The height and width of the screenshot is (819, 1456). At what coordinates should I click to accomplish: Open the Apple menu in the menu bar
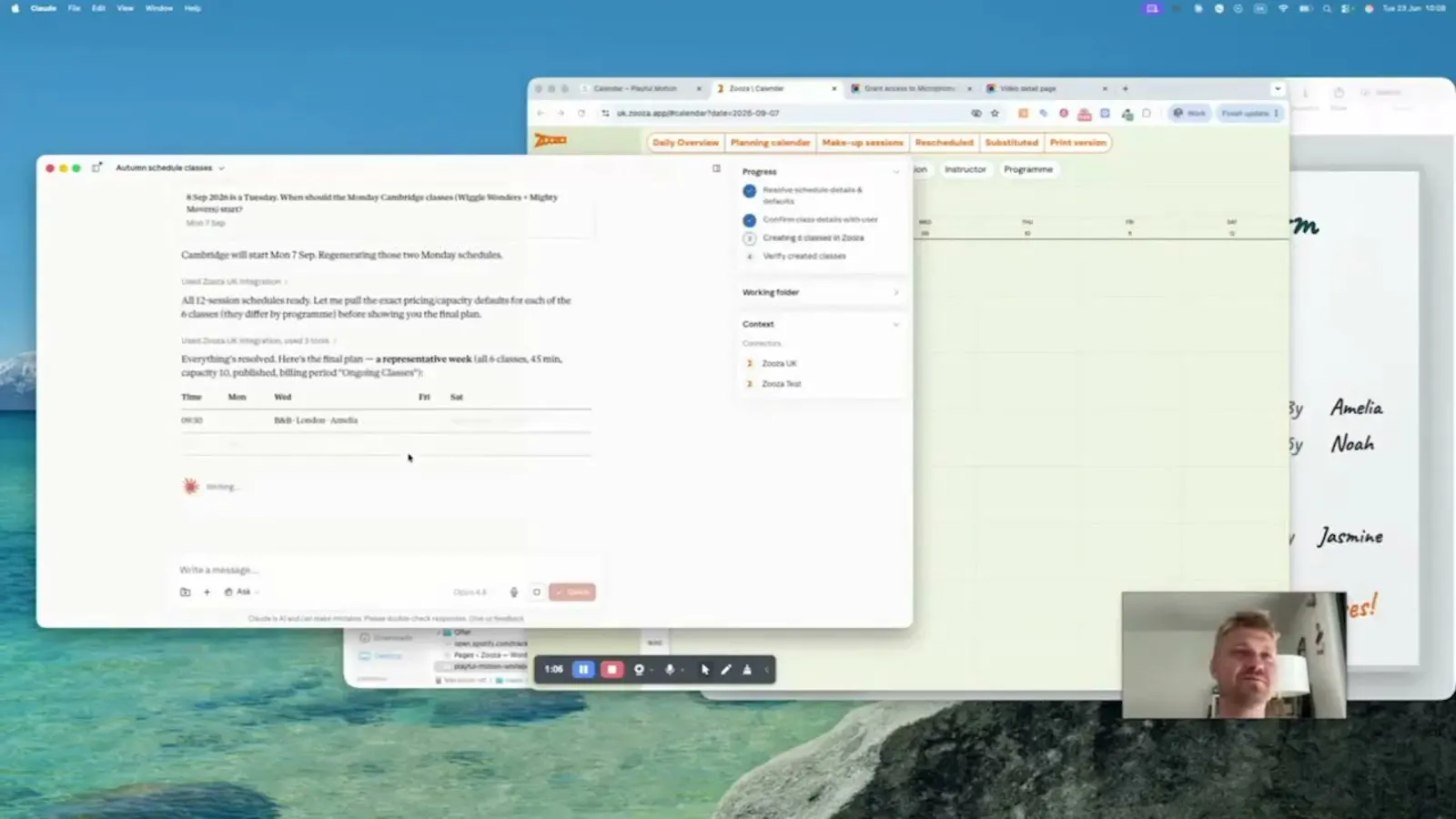pyautogui.click(x=15, y=8)
